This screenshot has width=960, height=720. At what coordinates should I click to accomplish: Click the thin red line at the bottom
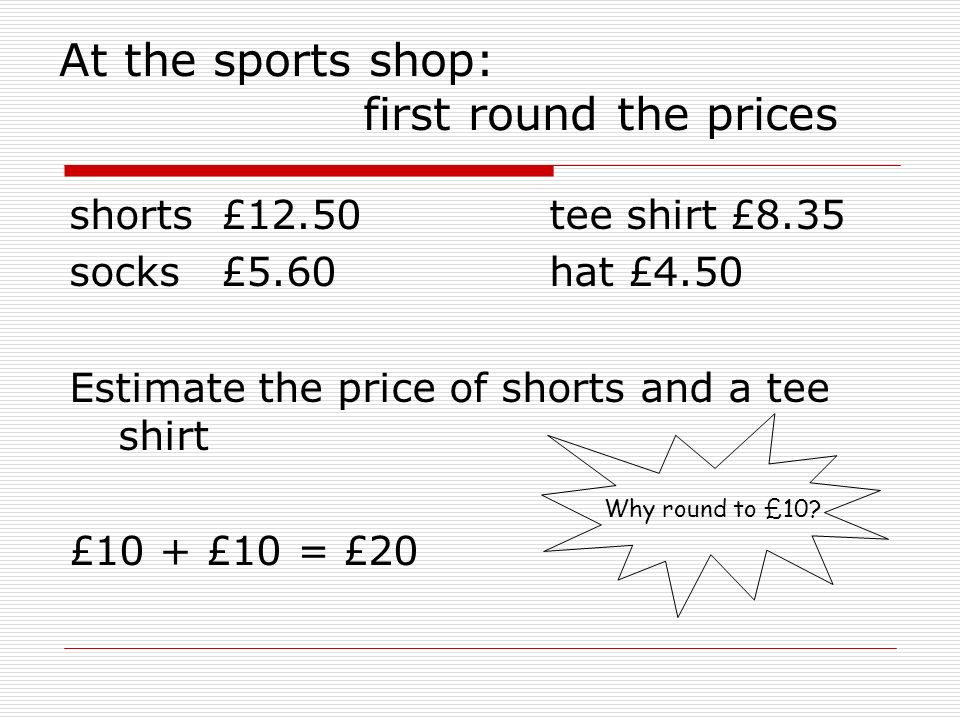[x=480, y=648]
